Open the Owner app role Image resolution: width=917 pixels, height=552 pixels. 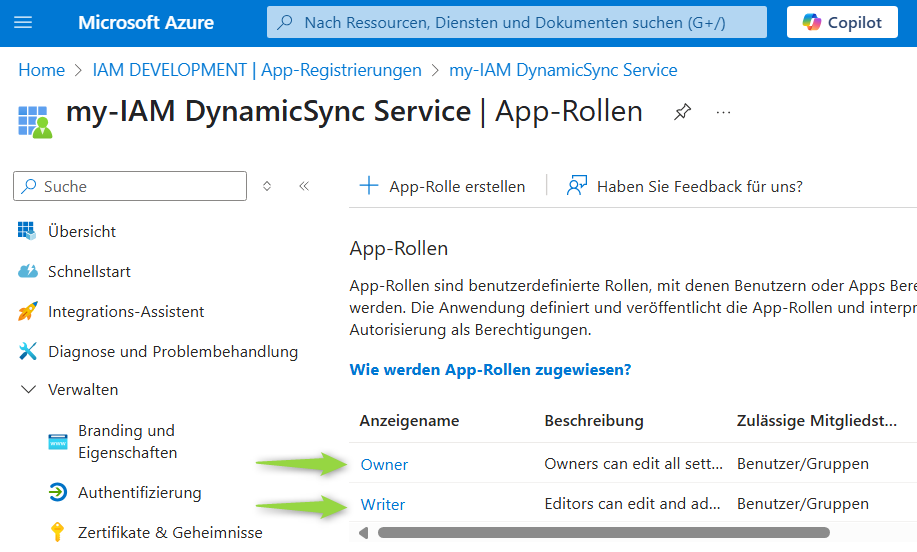pyautogui.click(x=384, y=464)
